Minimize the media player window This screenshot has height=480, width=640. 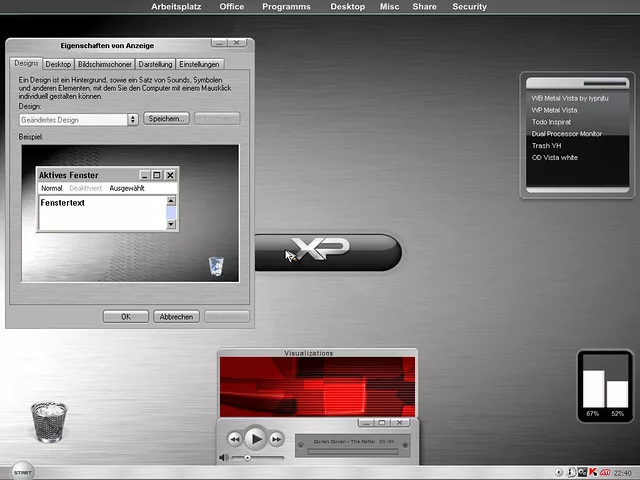coord(366,423)
